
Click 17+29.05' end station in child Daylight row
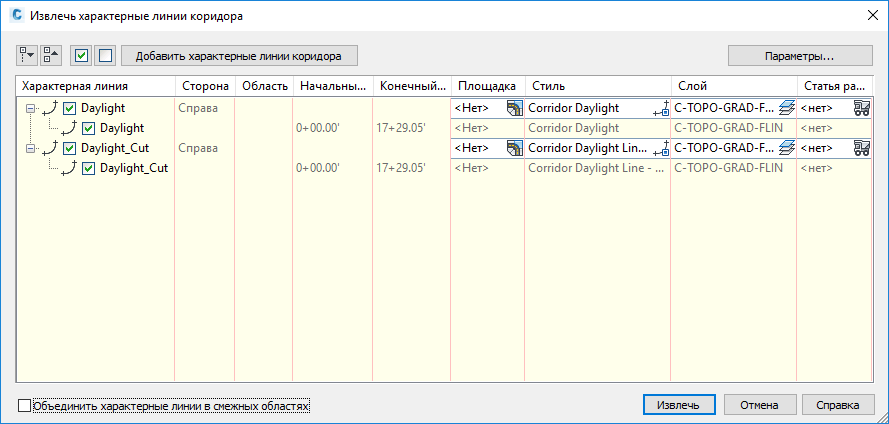coord(401,128)
